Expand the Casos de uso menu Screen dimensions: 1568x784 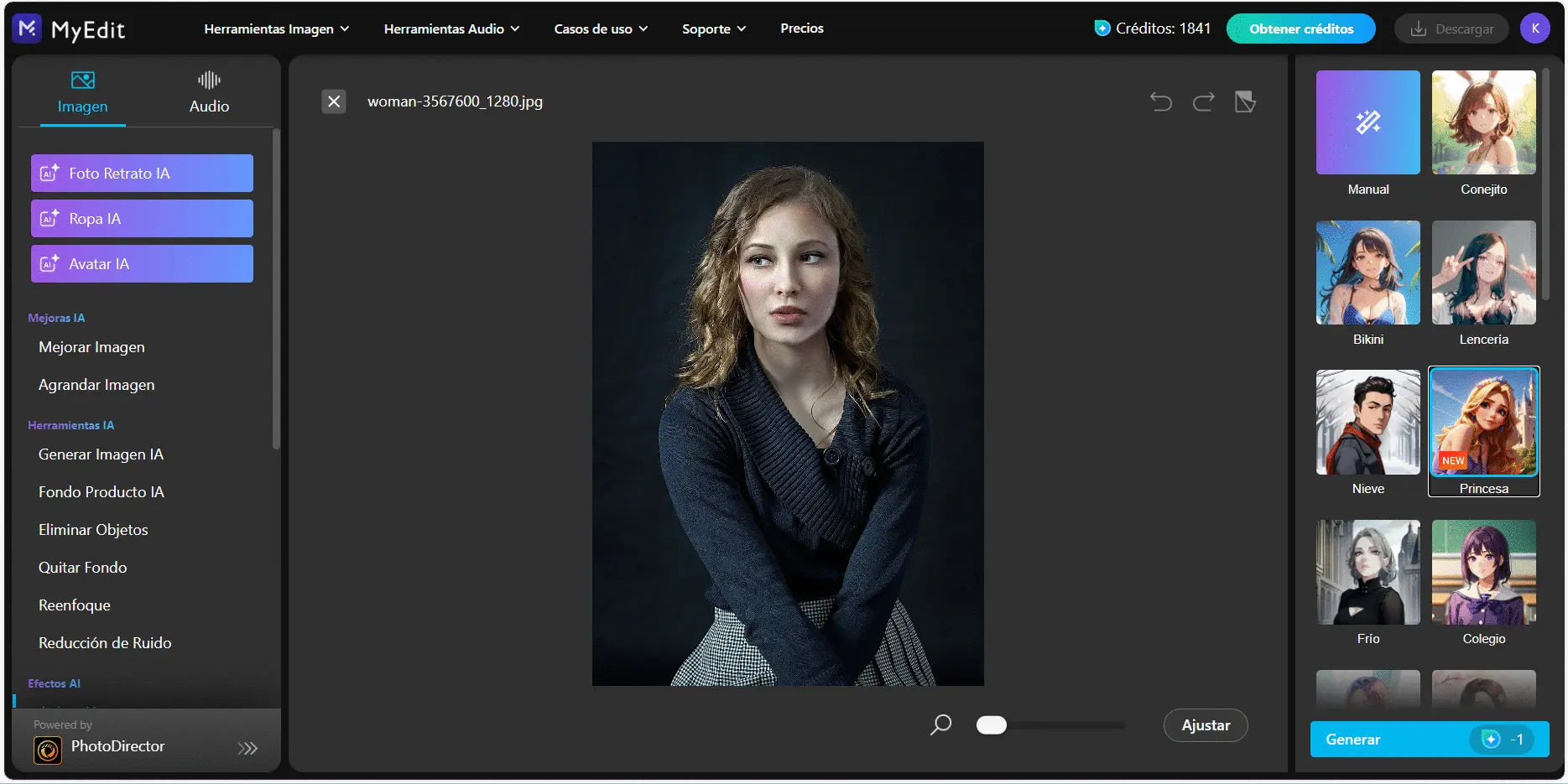click(x=601, y=29)
